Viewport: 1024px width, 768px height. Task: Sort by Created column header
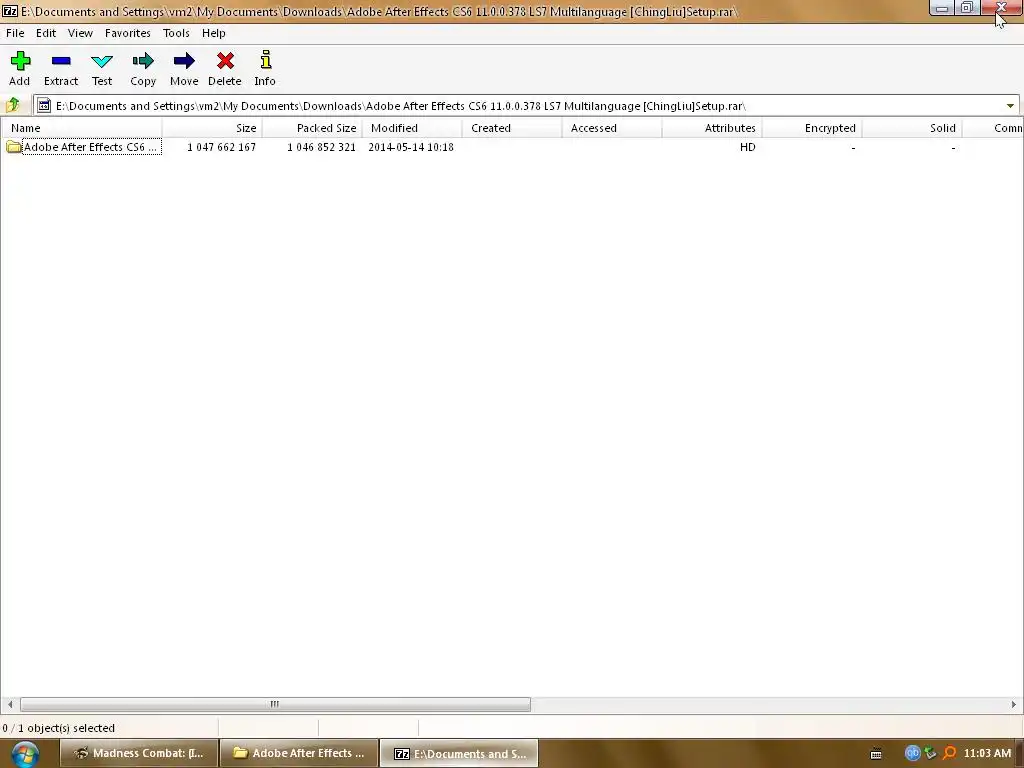coord(512,128)
